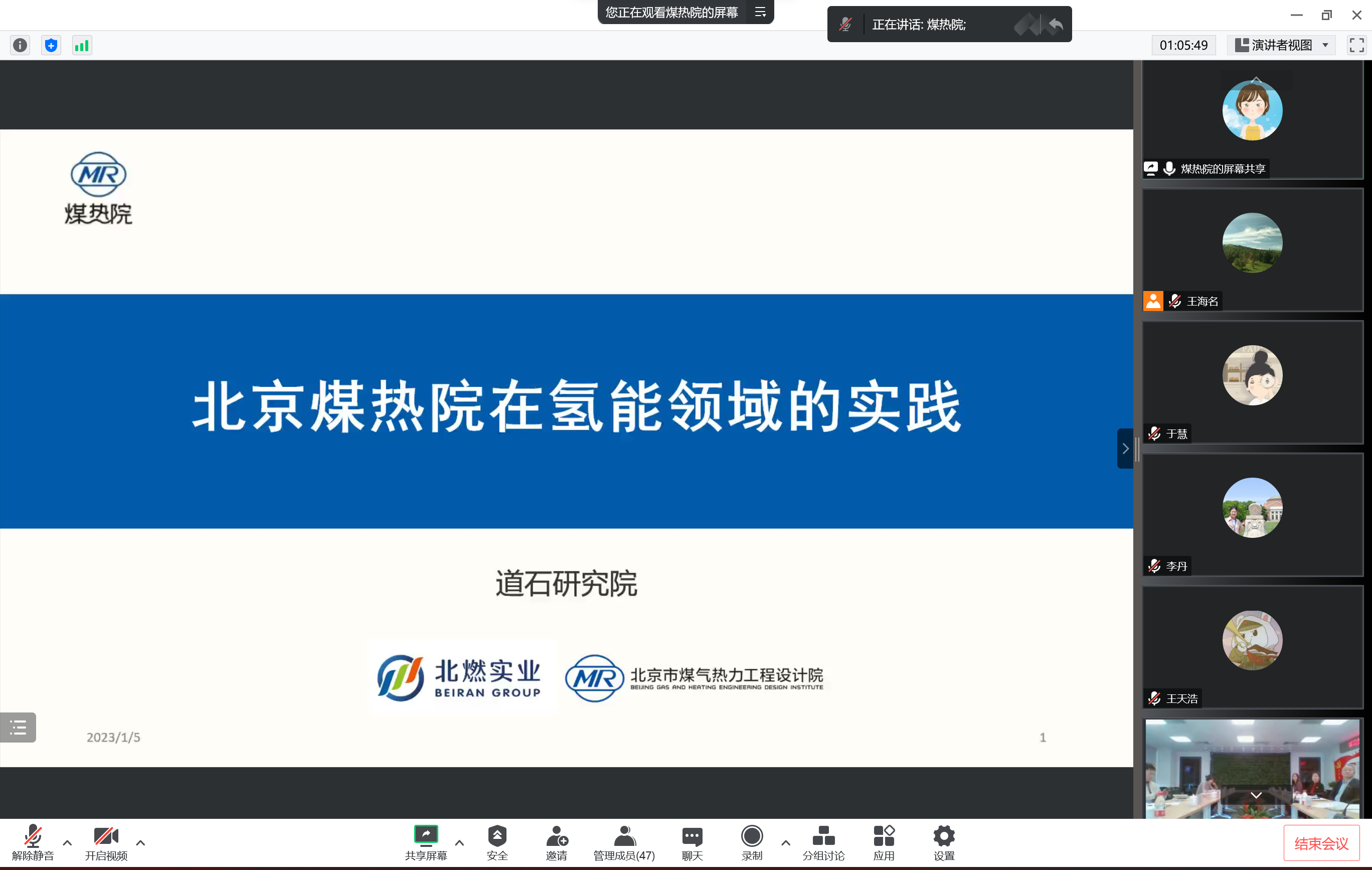Viewport: 1372px width, 870px height.
Task: Select 王天浩 participant avatar
Action: pyautogui.click(x=1252, y=640)
